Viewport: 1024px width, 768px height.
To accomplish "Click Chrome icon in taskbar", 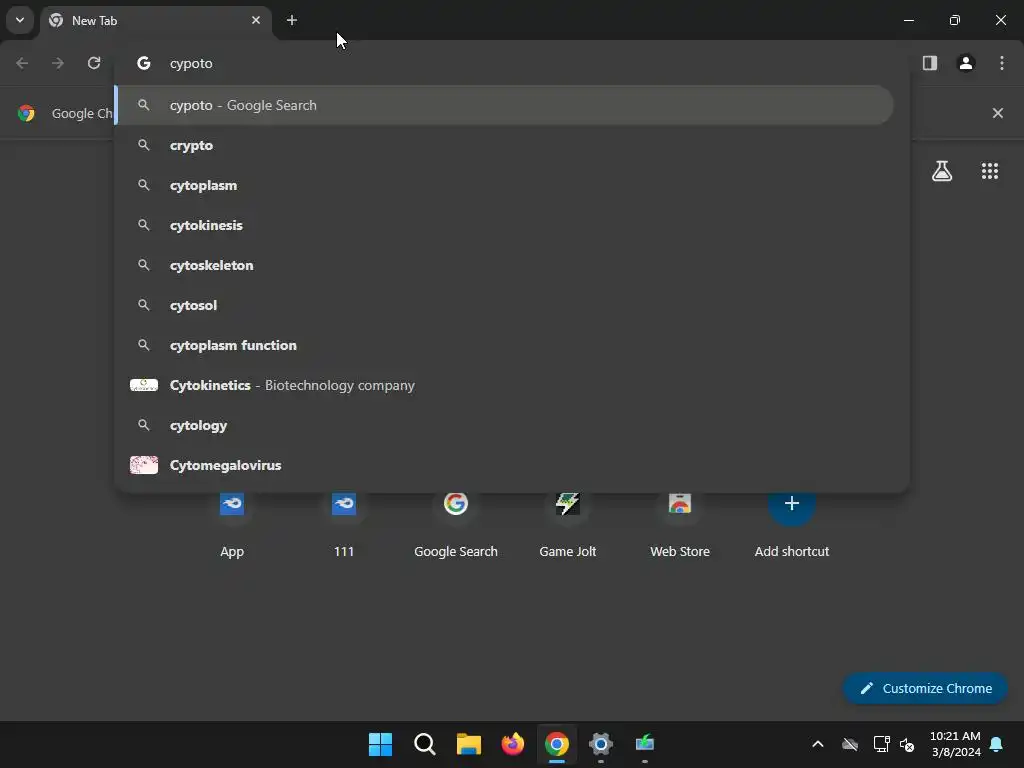I will (556, 744).
